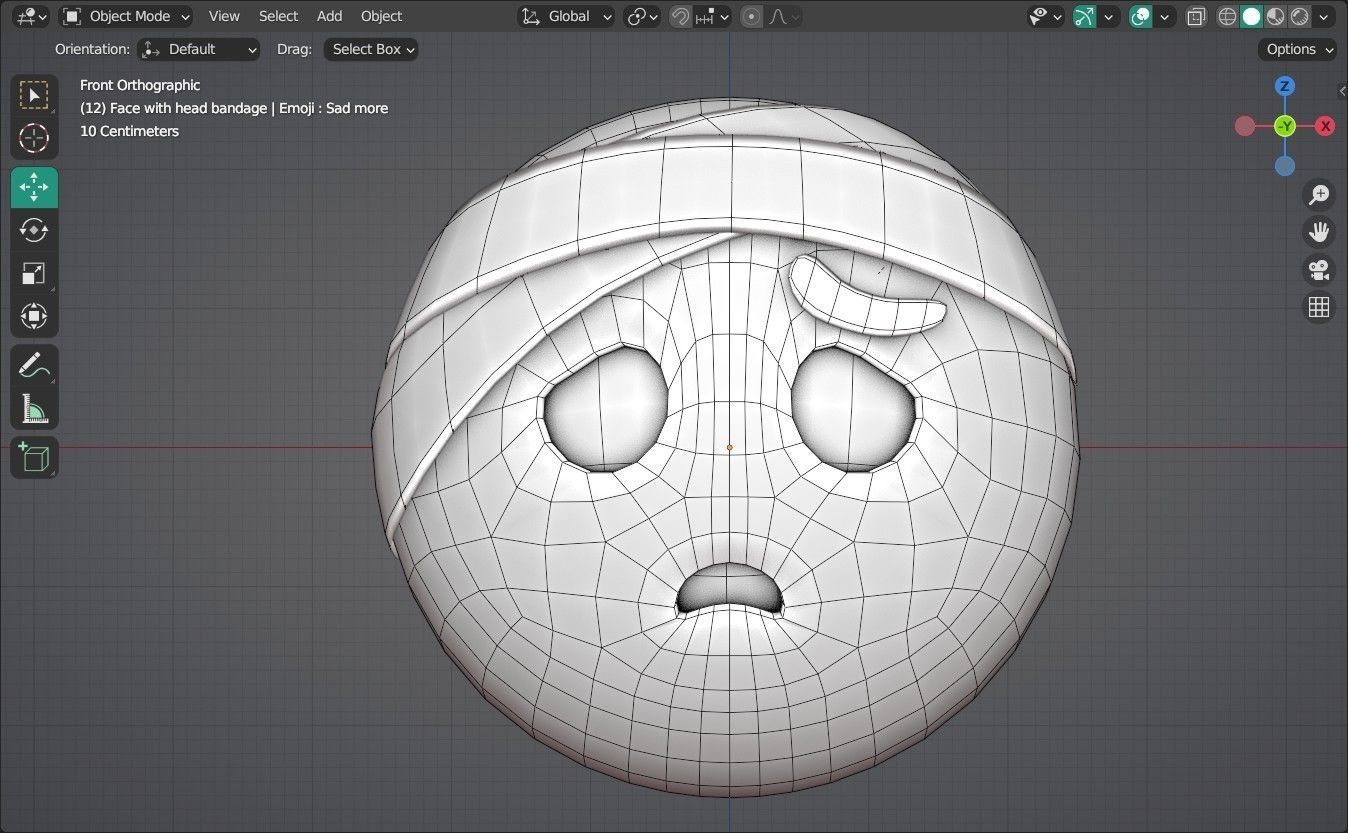1348x833 pixels.
Task: Open the Options popover
Action: click(x=1298, y=49)
